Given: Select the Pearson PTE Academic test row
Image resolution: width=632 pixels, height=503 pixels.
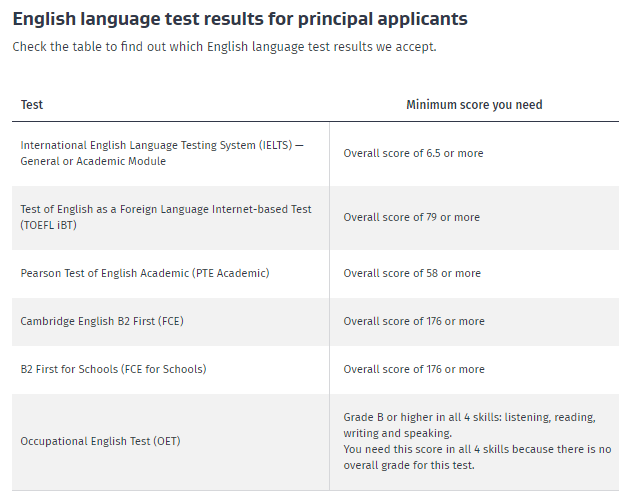Looking at the screenshot, I should [315, 273].
